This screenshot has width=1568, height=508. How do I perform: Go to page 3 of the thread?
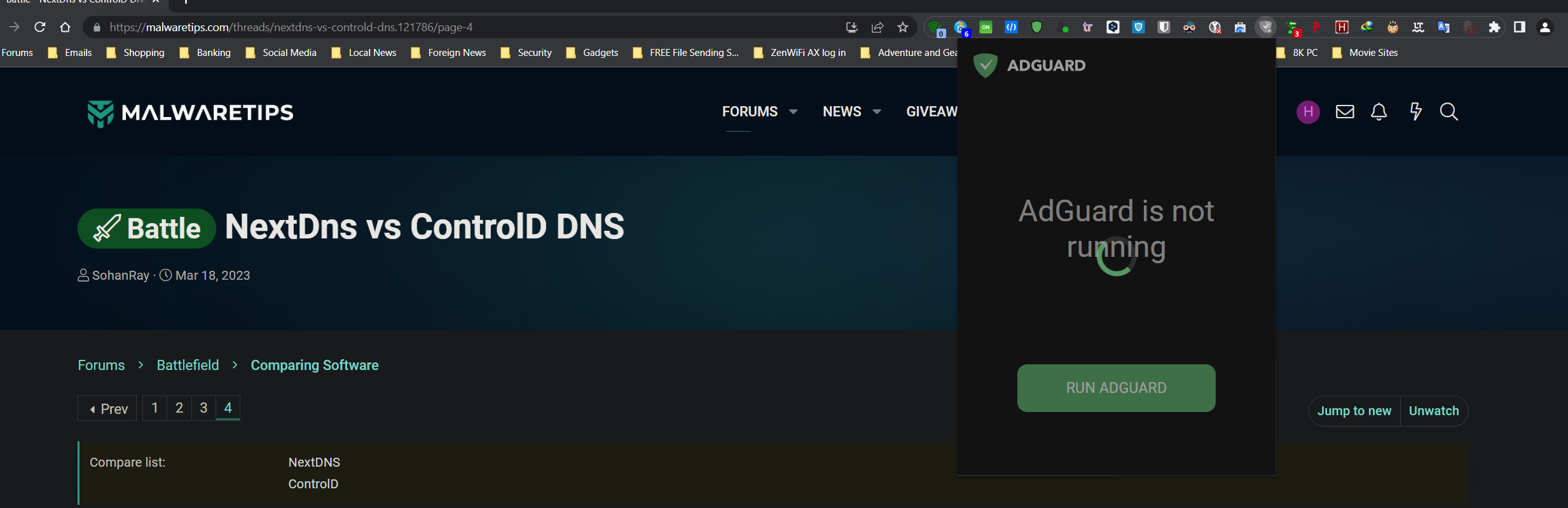pyautogui.click(x=203, y=408)
